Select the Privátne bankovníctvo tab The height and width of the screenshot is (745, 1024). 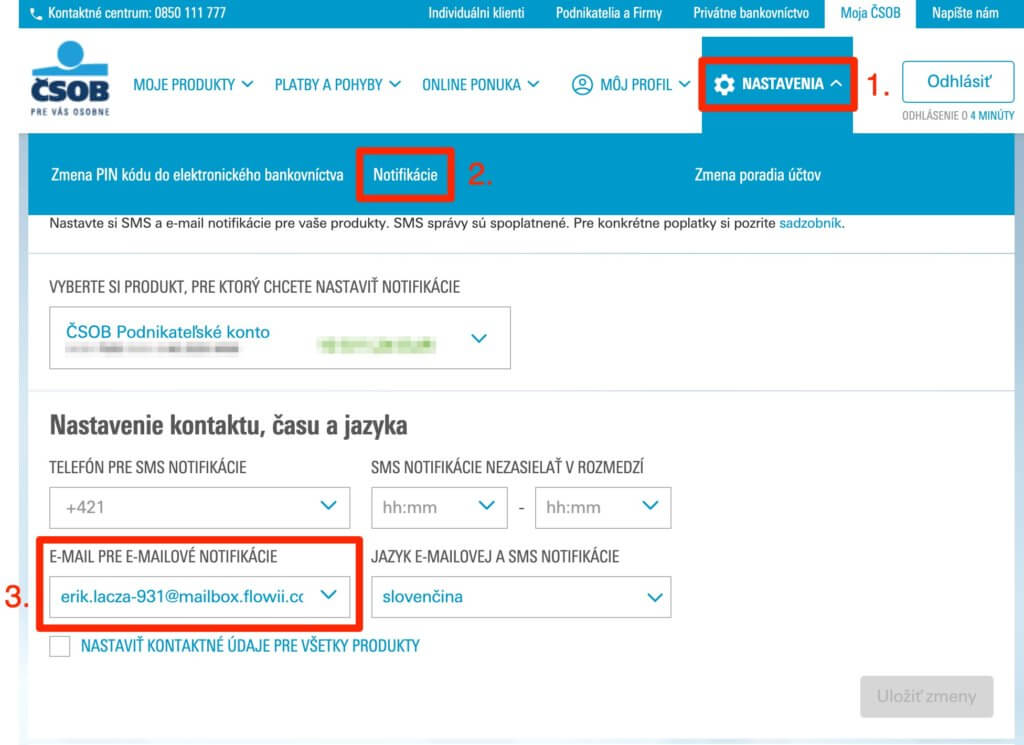click(751, 13)
